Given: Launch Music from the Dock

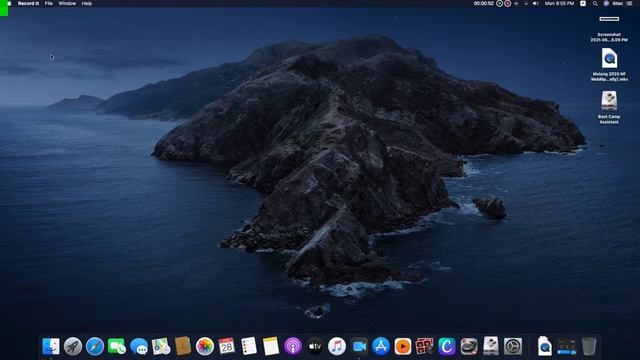Looking at the screenshot, I should tap(337, 347).
